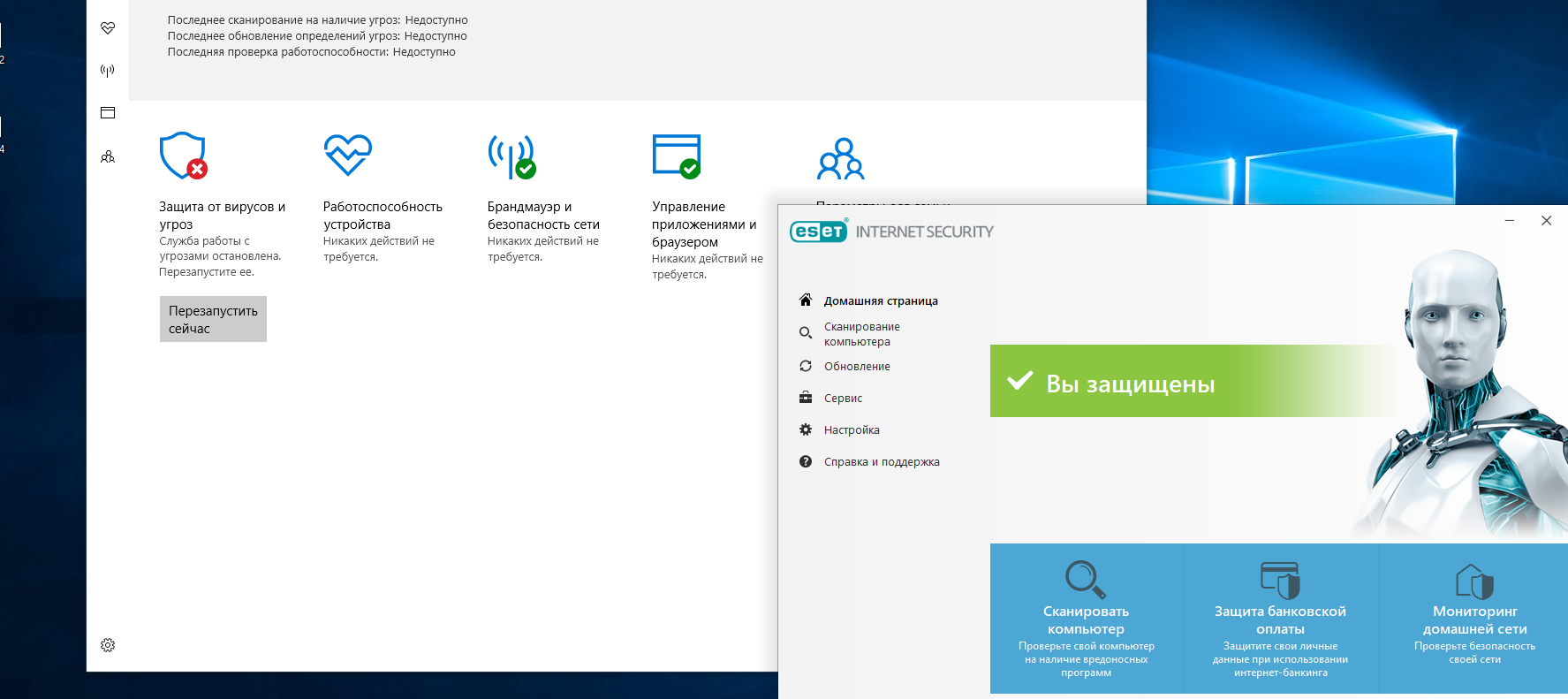Click the computer scan magnifier menu icon
Viewport: 1568px width, 699px height.
(x=806, y=333)
